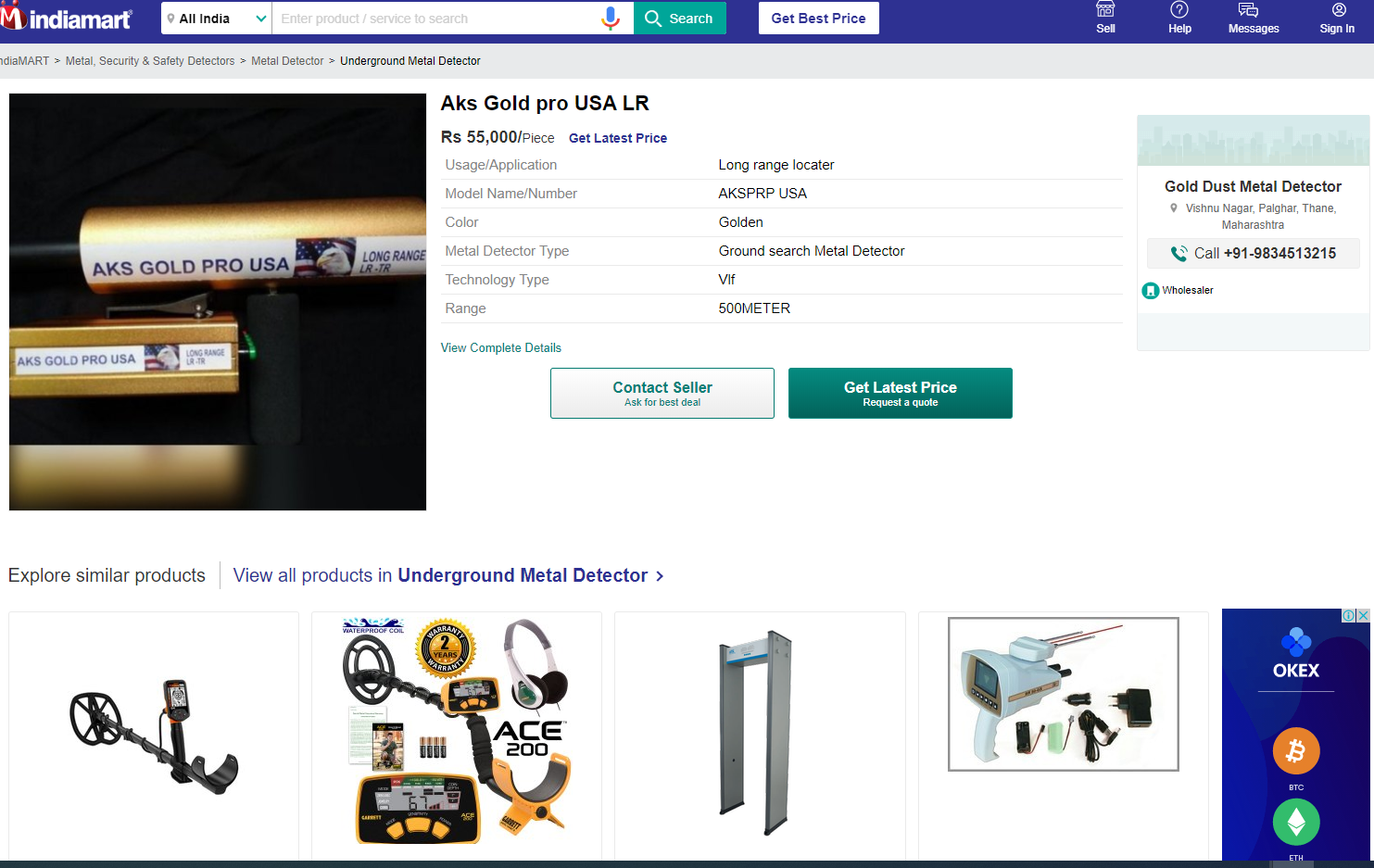
Task: Open Gold Dust Metal Detector seller name
Action: coord(1253,186)
